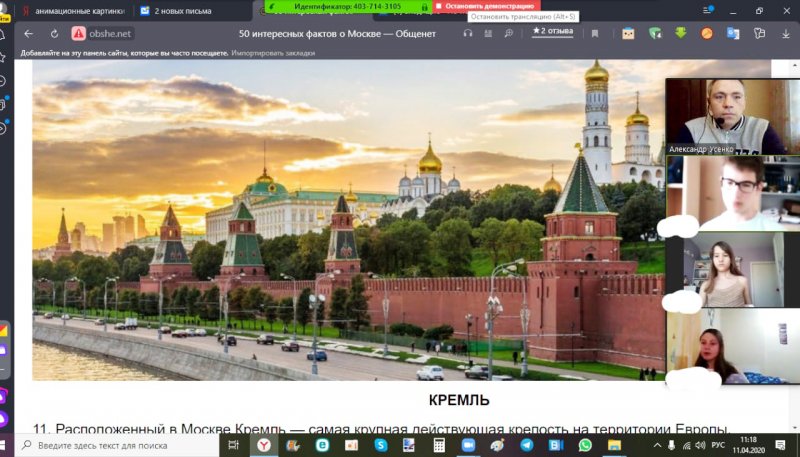The height and width of the screenshot is (457, 800).
Task: Open Yandex Browser from the taskbar
Action: coord(259,445)
